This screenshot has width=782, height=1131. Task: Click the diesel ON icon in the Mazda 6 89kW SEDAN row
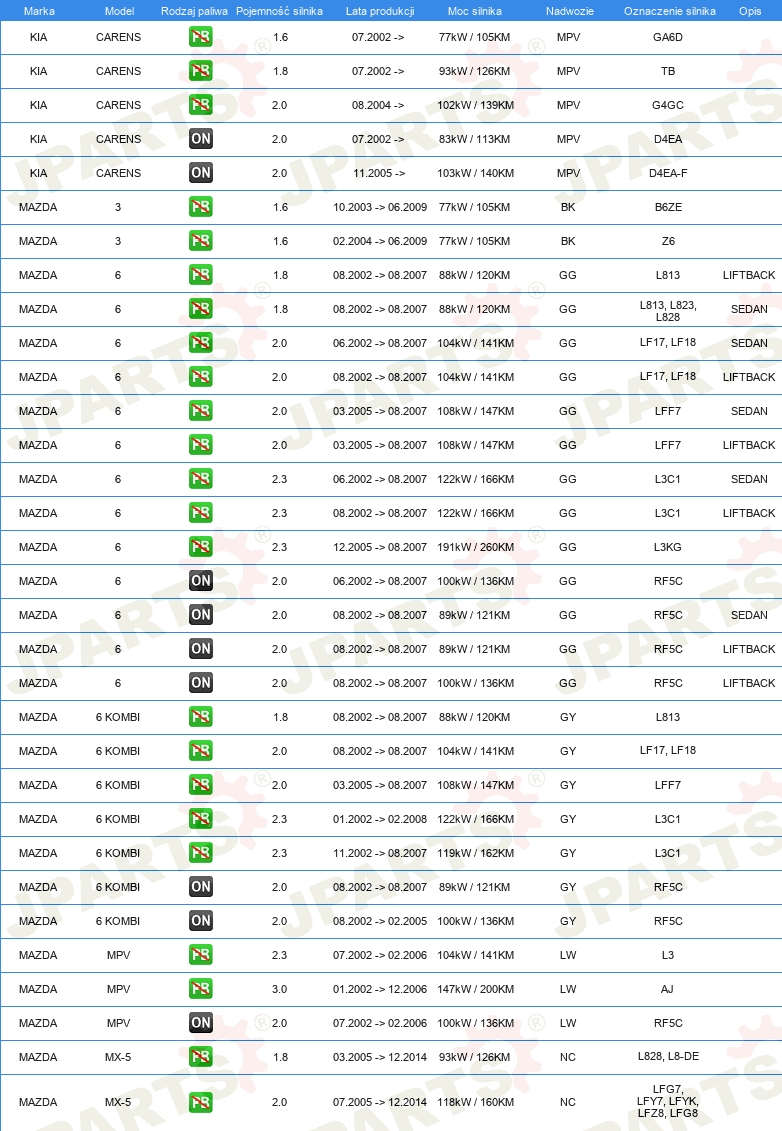tap(201, 615)
